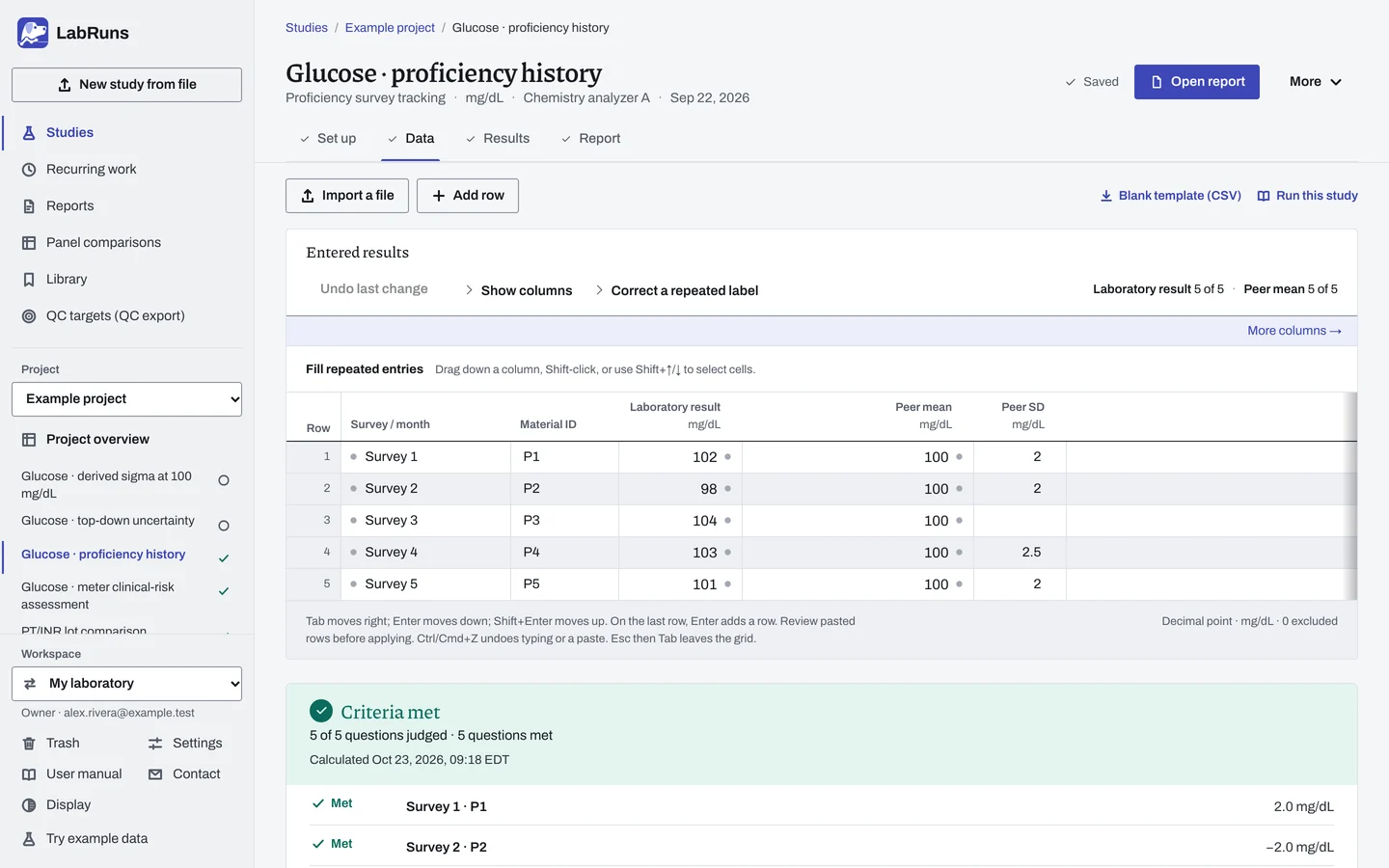This screenshot has width=1389, height=868.
Task: Click the Open report button
Action: click(x=1197, y=82)
